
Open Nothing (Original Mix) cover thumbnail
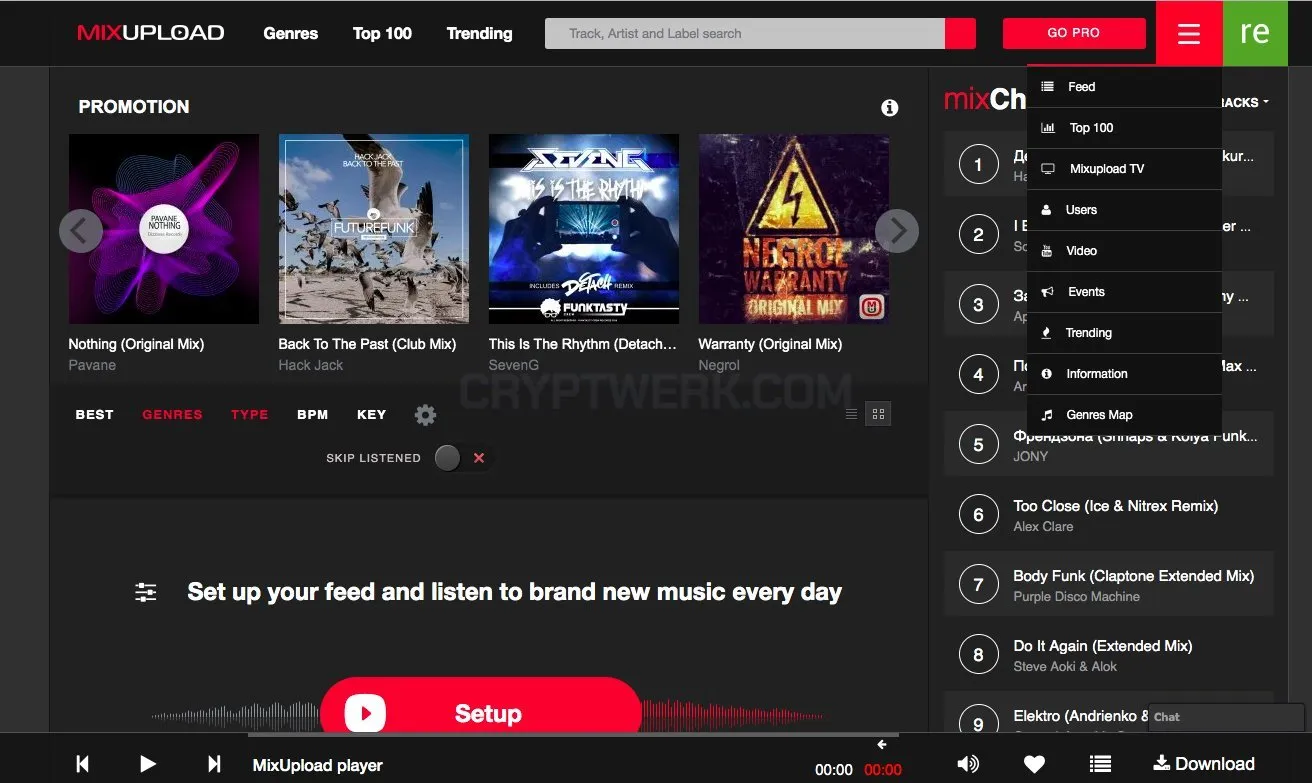click(164, 229)
